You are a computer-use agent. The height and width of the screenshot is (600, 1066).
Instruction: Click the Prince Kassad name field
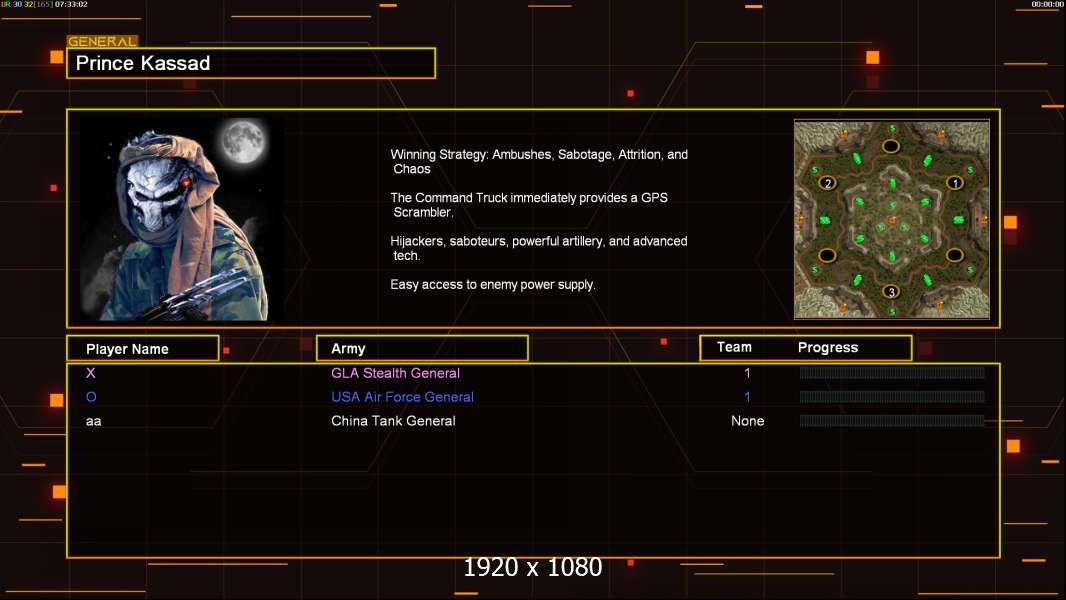point(251,63)
